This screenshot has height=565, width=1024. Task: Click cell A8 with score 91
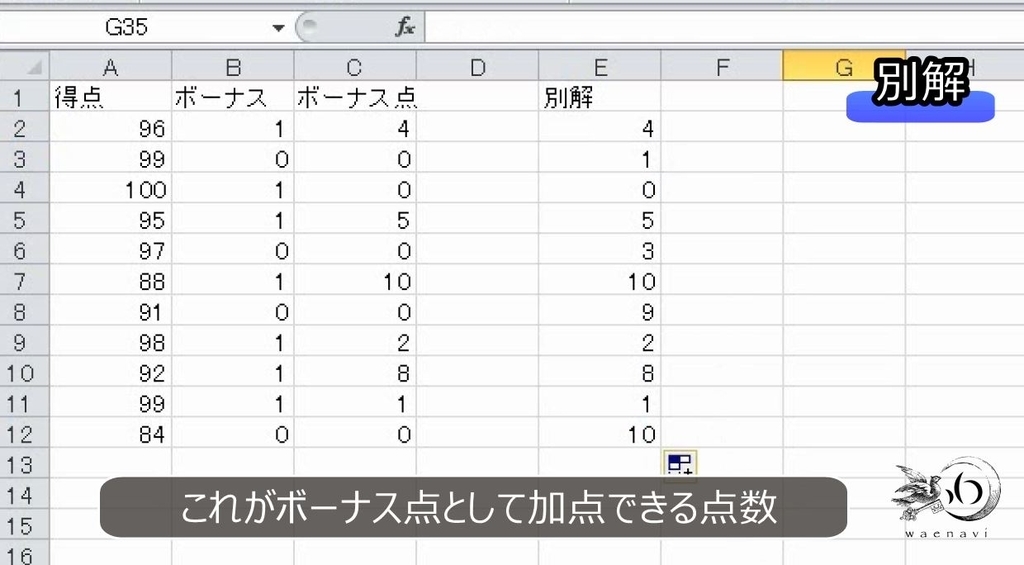click(x=110, y=312)
